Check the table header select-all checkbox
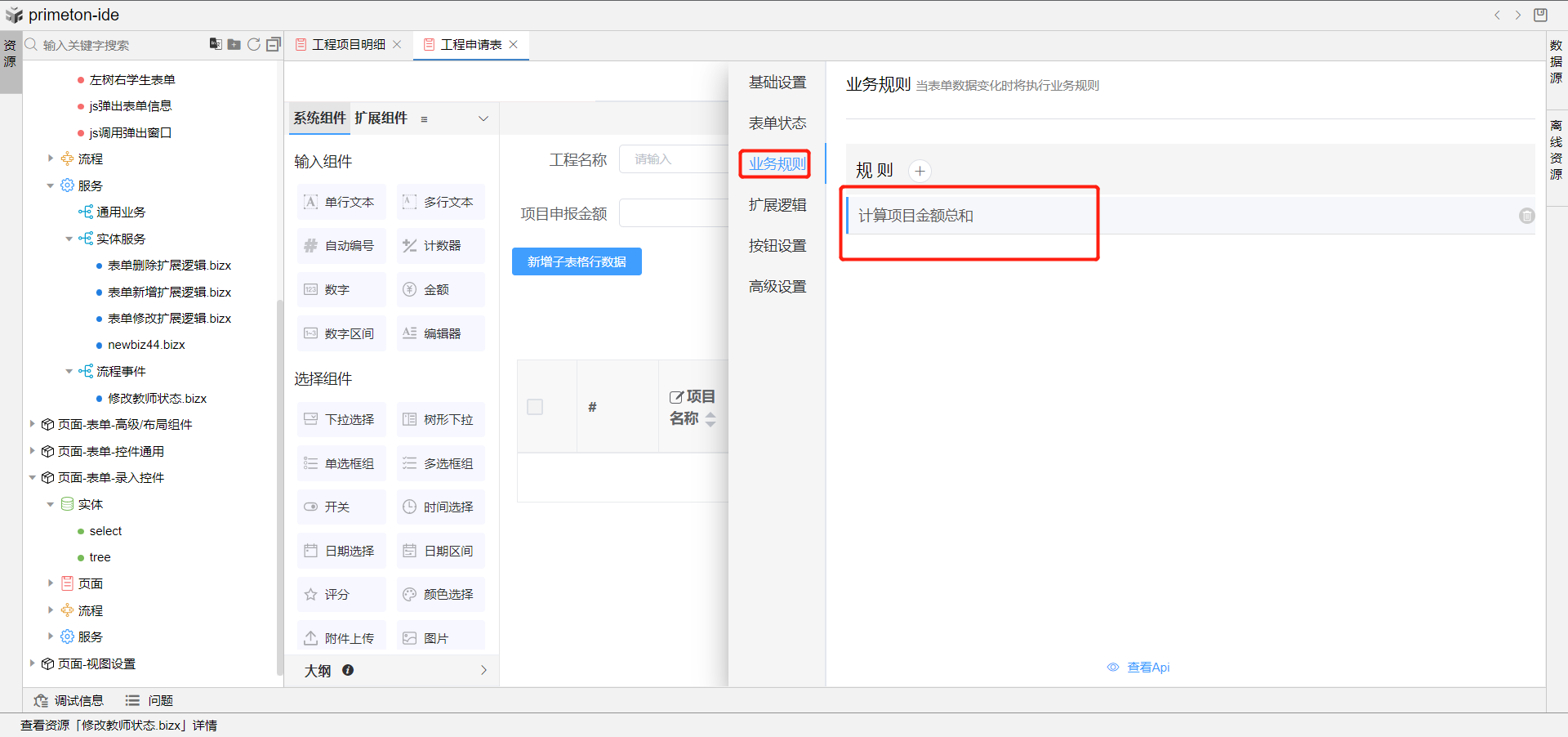 click(535, 407)
